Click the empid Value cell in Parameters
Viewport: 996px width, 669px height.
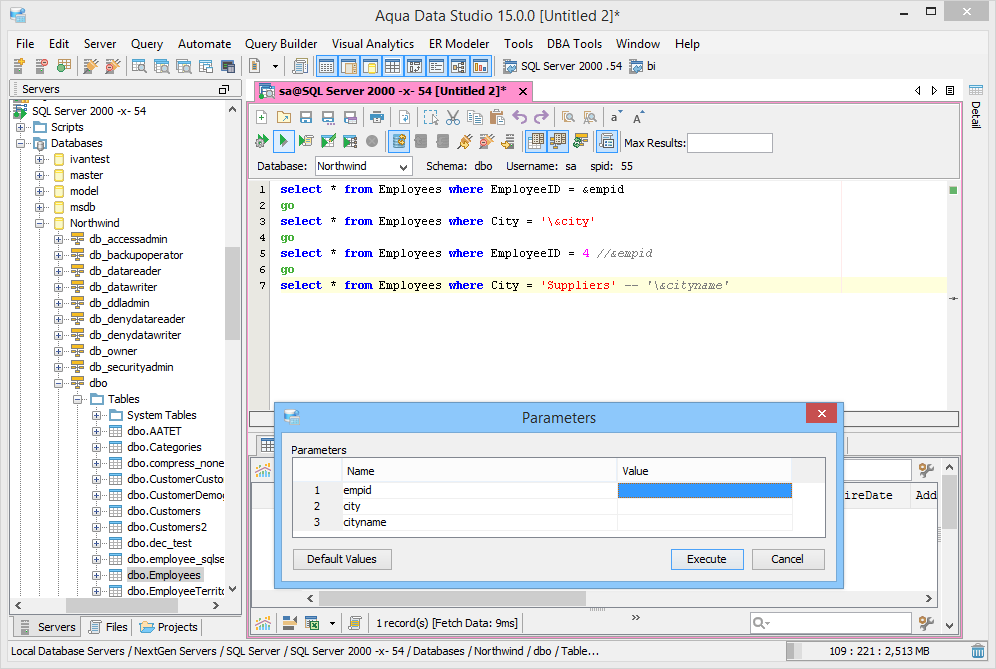(704, 490)
